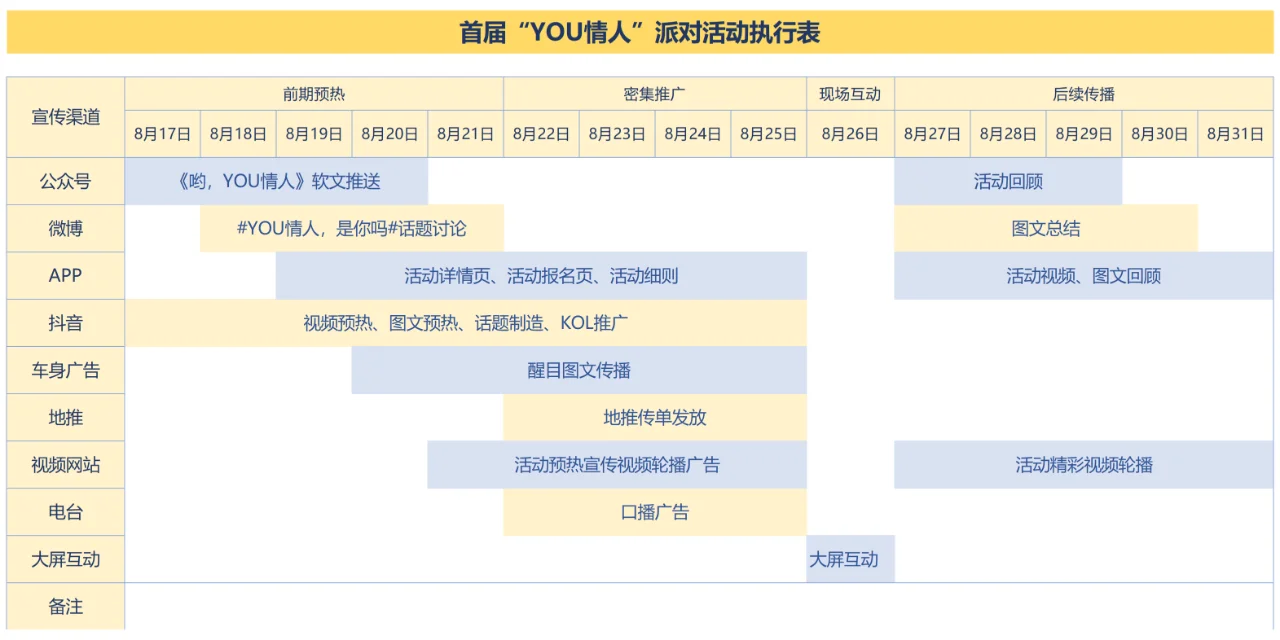
Task: Select the 微博 channel row label
Action: click(66, 228)
